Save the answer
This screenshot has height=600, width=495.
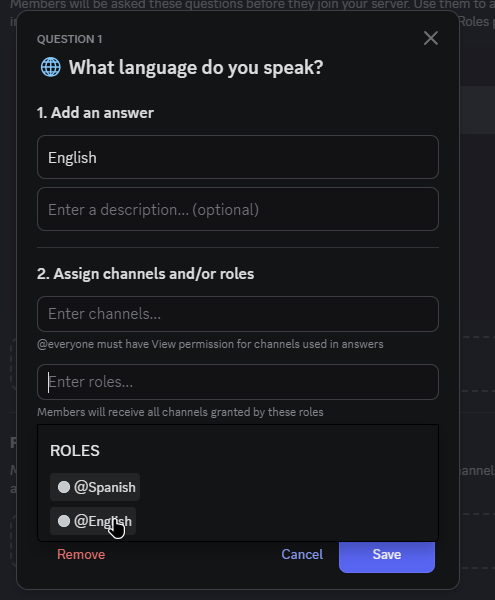click(387, 555)
